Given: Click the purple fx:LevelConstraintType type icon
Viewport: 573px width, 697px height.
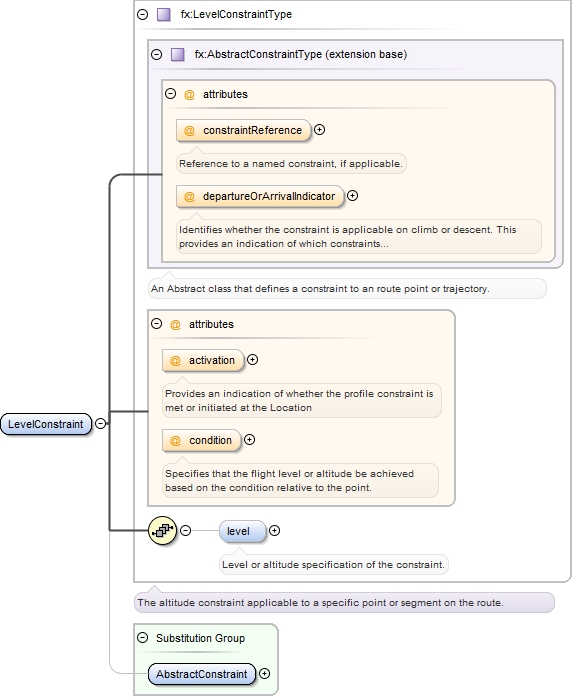Looking at the screenshot, I should [x=164, y=15].
